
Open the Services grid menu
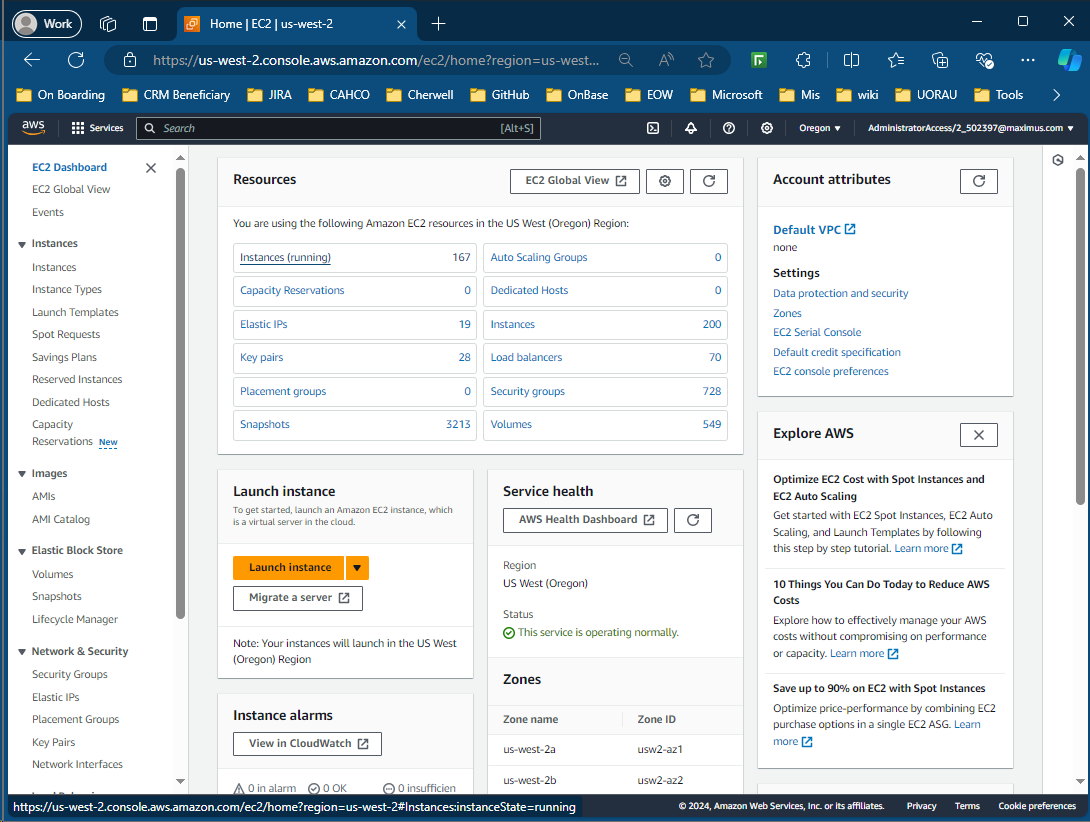[97, 128]
